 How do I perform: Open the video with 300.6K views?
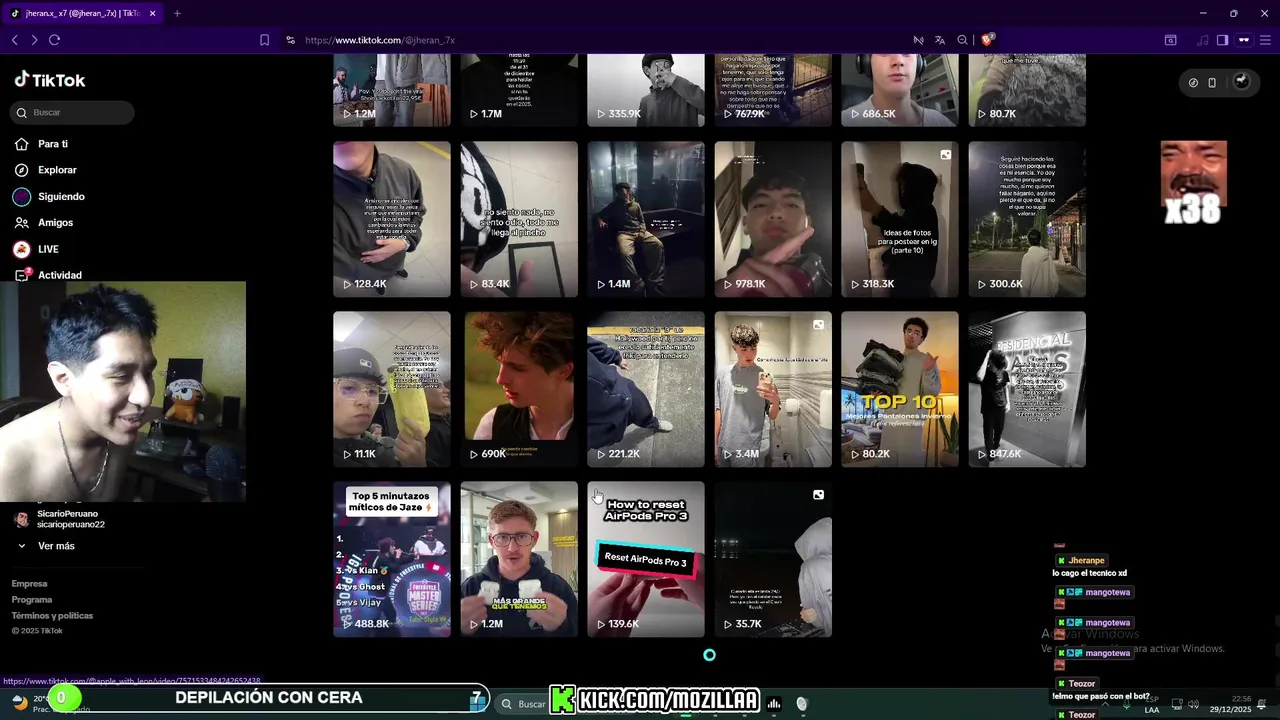1027,219
